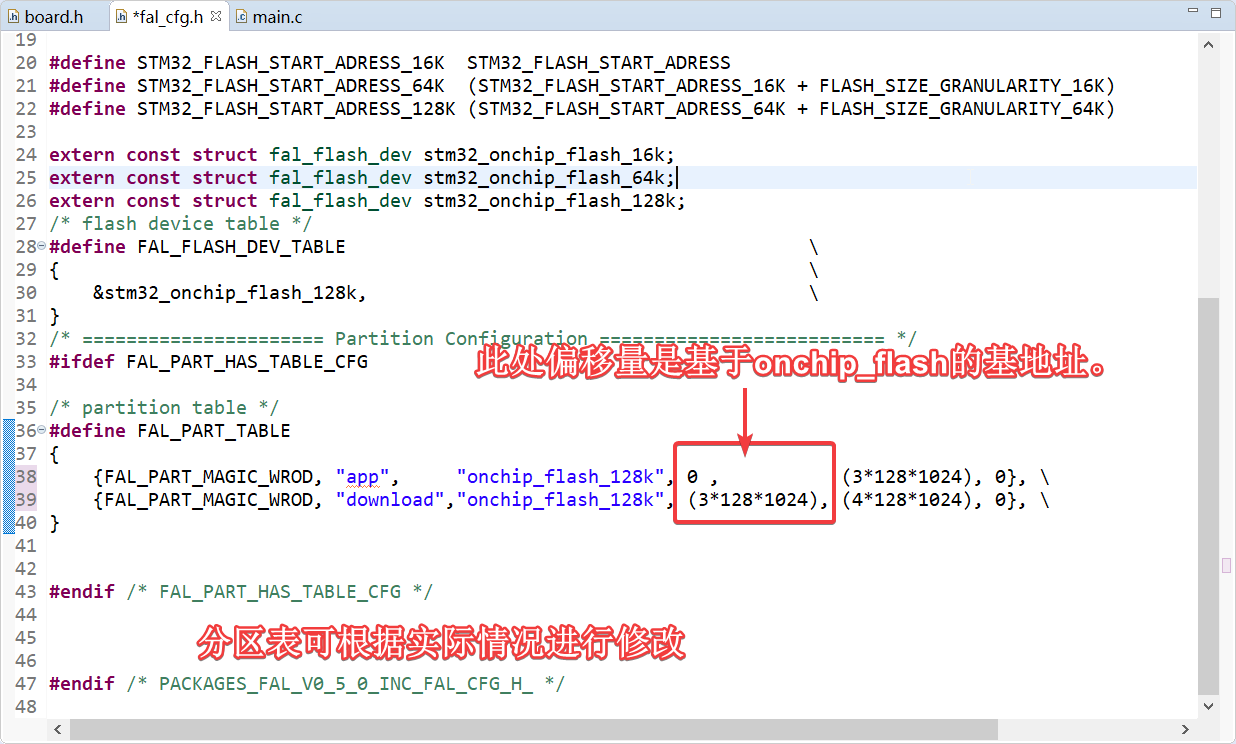Click the board.h header file icon
The height and width of the screenshot is (744, 1236).
(14, 16)
